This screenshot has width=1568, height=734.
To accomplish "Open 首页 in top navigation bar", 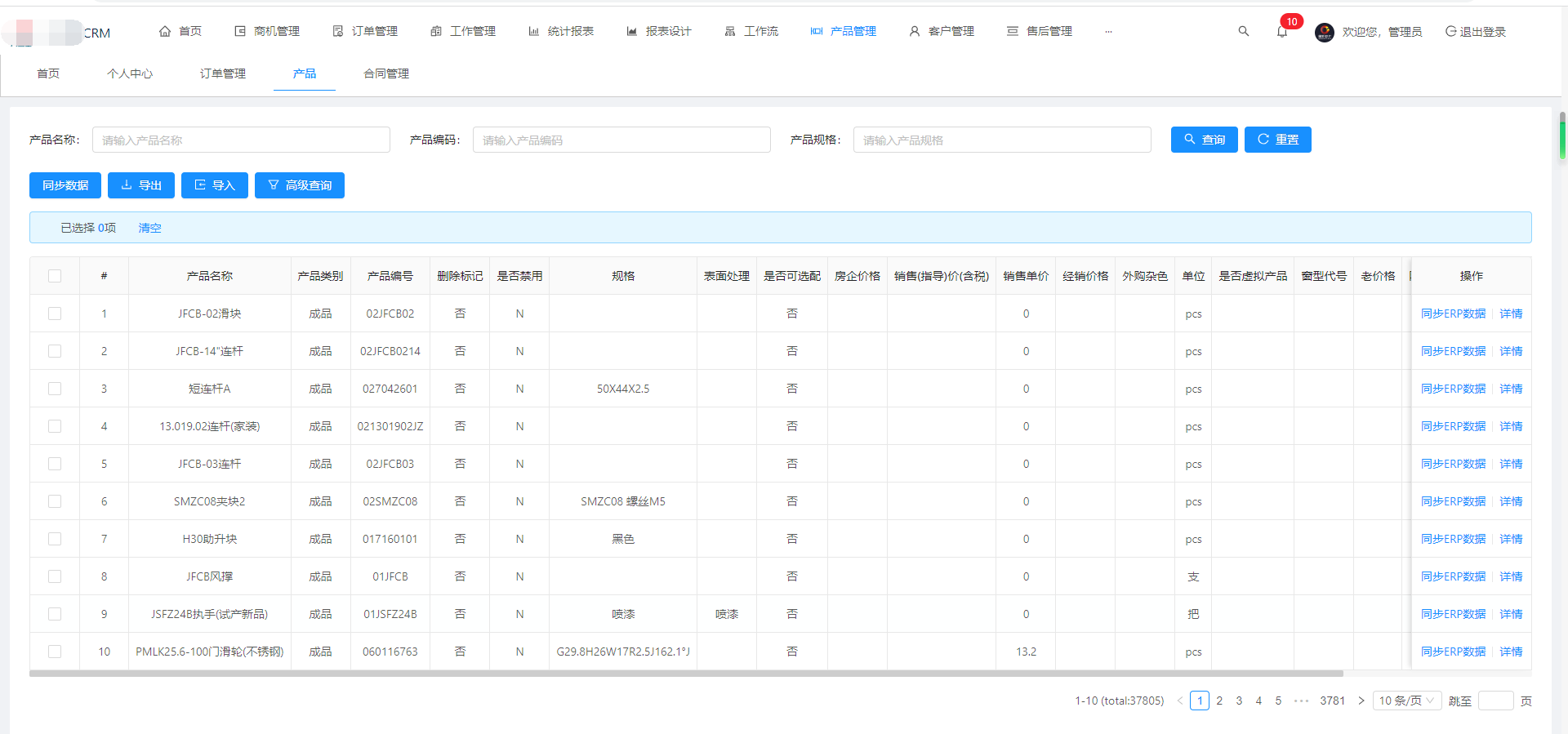I will [180, 31].
